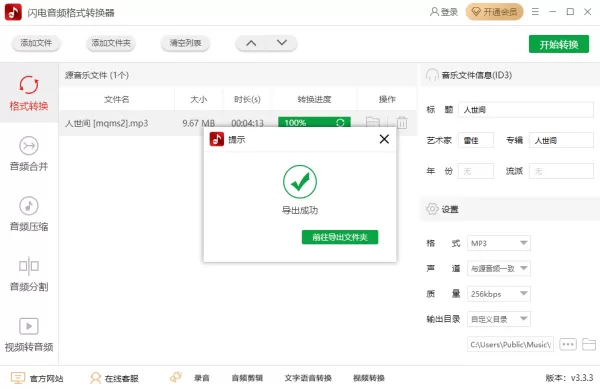Image resolution: width=600 pixels, height=390 pixels.
Task: Delete 人世间 file using trash icon
Action: tap(401, 122)
